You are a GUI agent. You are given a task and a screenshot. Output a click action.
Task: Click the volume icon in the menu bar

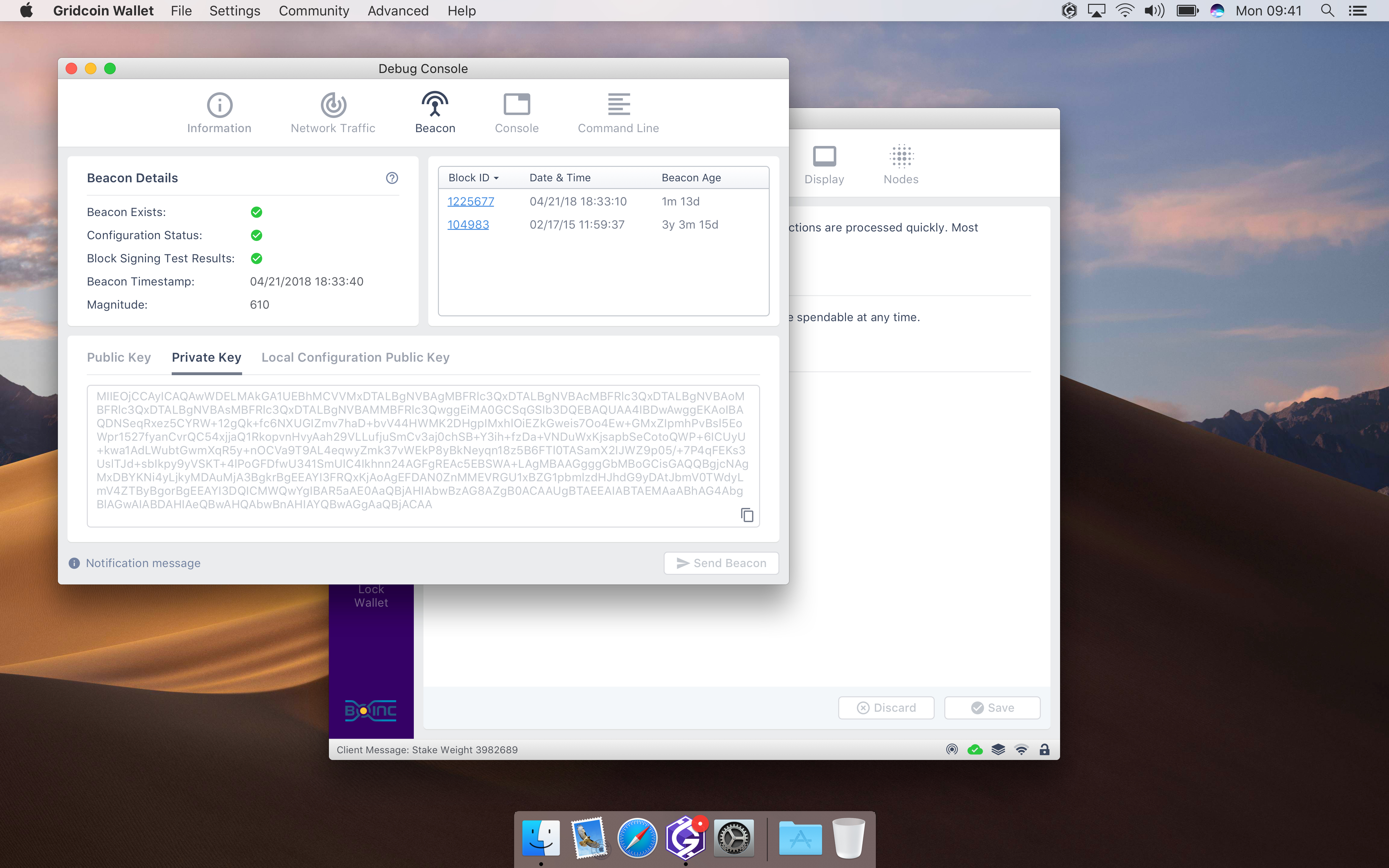[1154, 11]
